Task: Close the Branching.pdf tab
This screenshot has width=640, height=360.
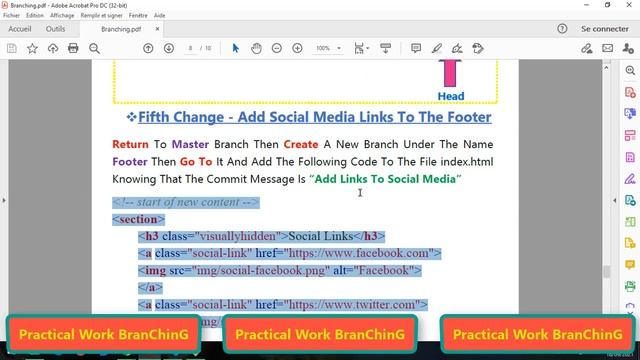Action: (157, 29)
